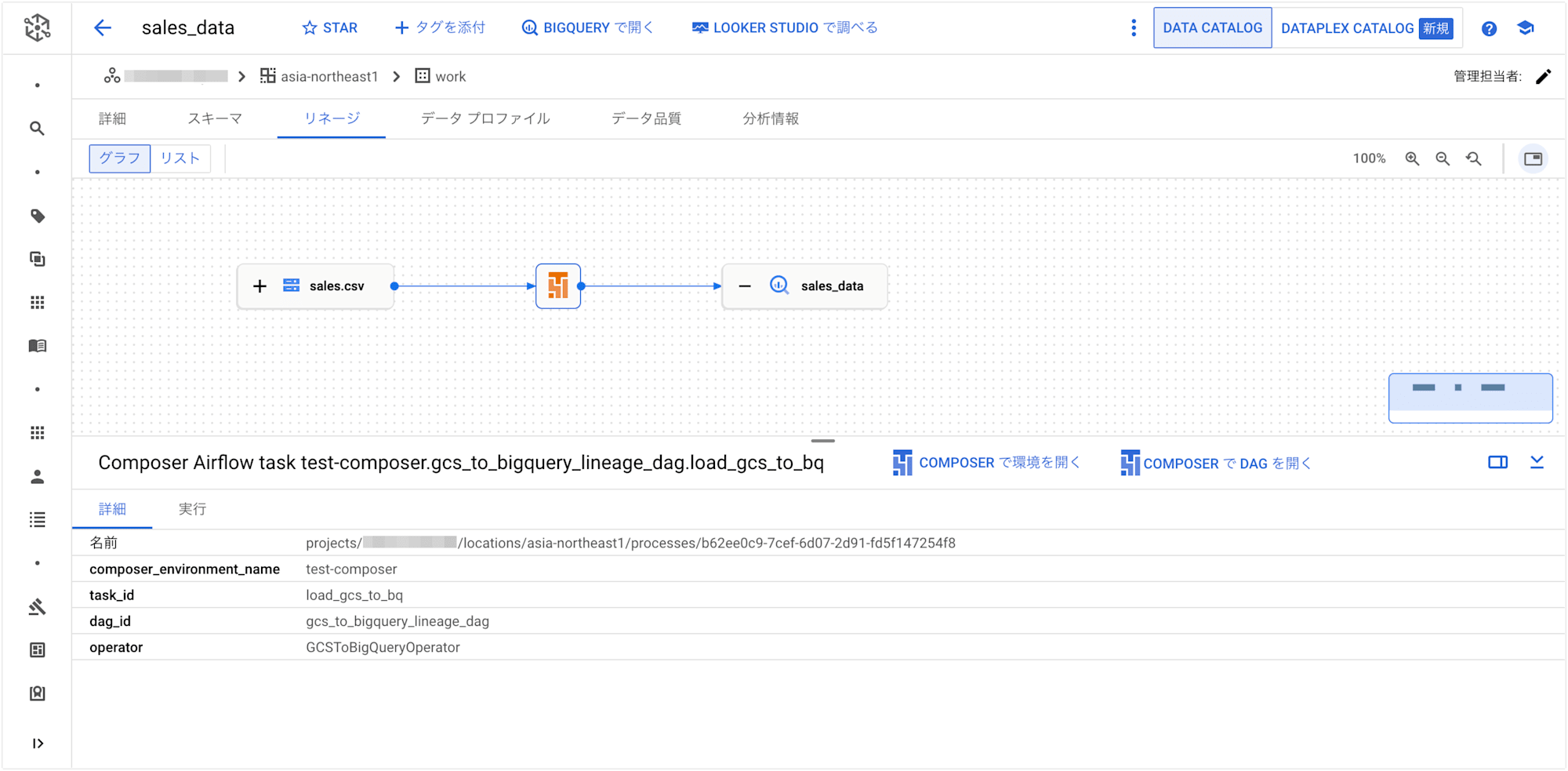Click the GCSToBigQueryOperator value
This screenshot has height=771, width=1568.
(383, 647)
